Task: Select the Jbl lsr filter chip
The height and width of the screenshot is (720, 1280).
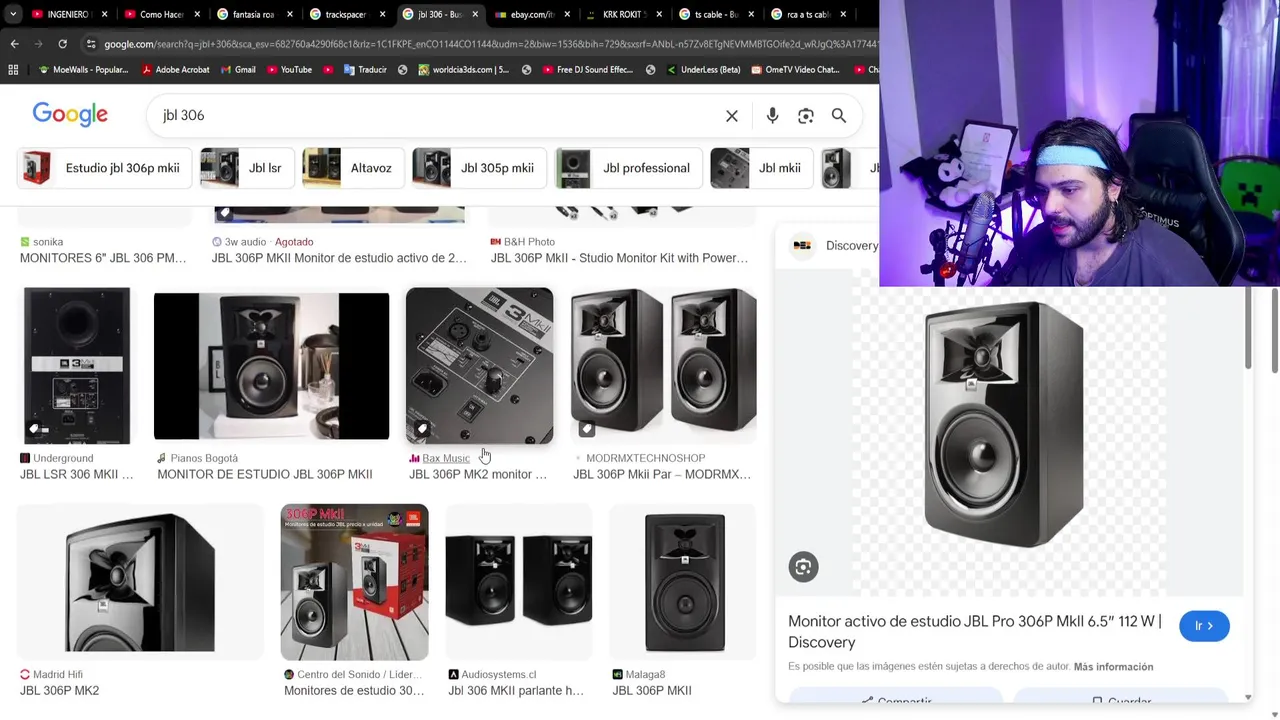Action: 245,168
